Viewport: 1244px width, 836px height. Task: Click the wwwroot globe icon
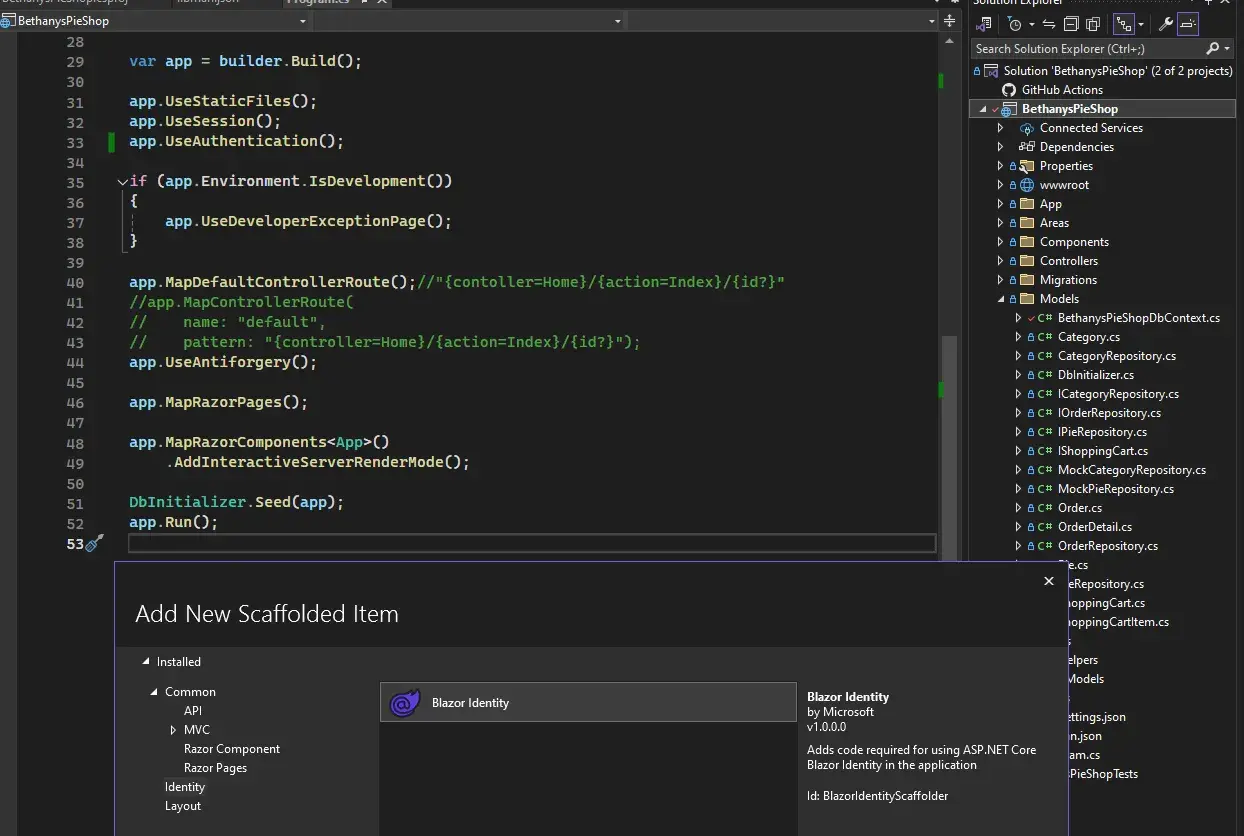[x=1026, y=185]
